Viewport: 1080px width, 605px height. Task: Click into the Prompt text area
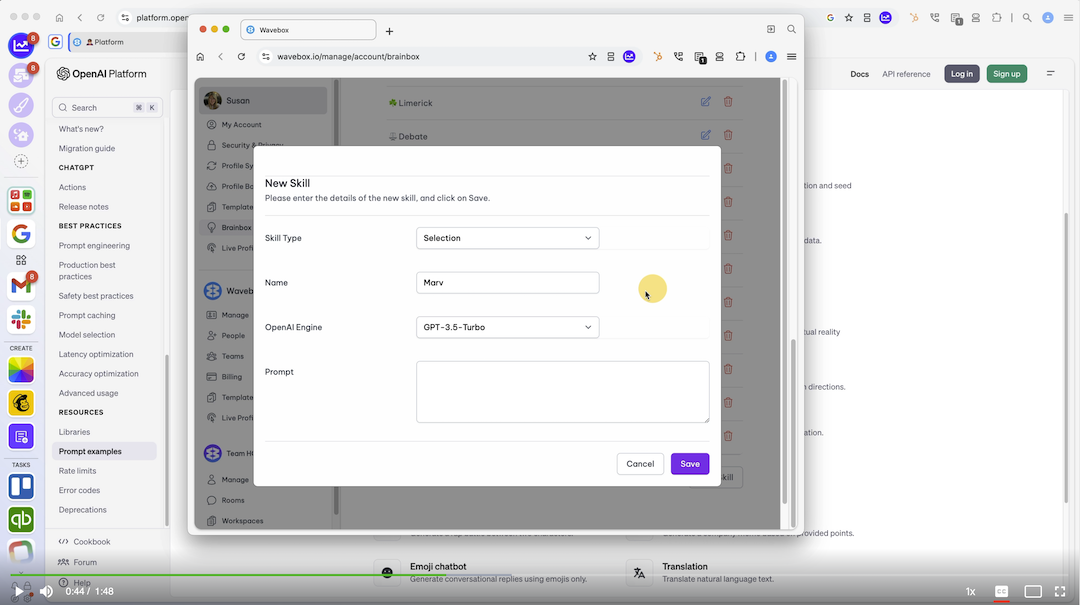click(562, 392)
